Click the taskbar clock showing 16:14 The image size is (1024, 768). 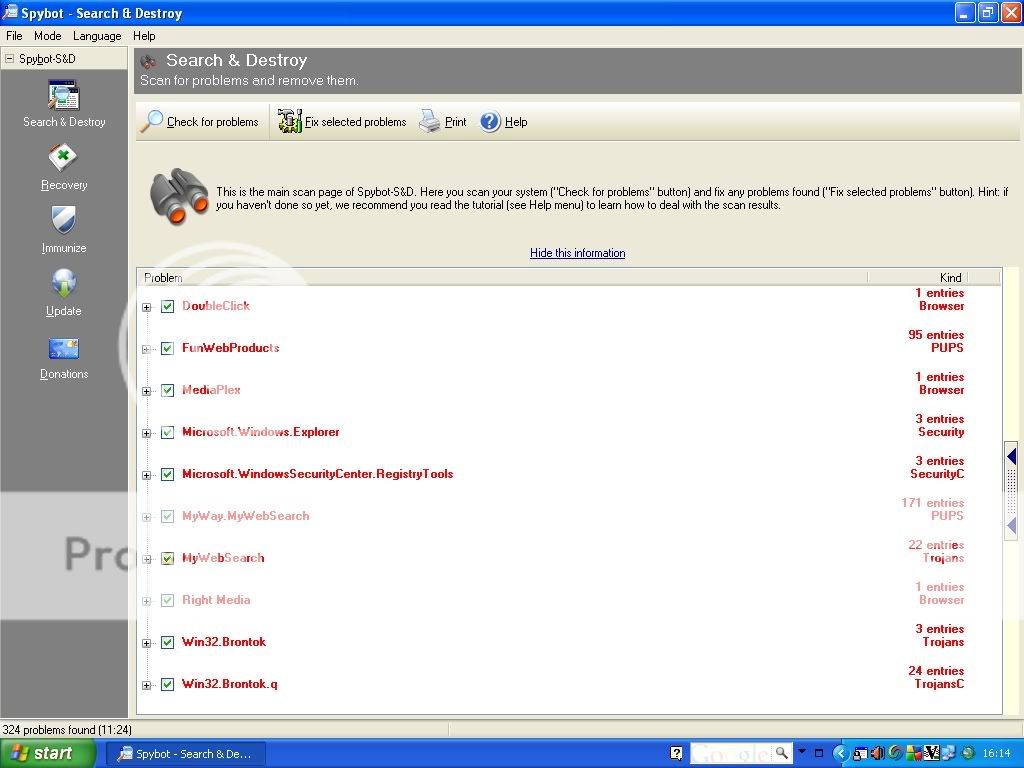(996, 754)
